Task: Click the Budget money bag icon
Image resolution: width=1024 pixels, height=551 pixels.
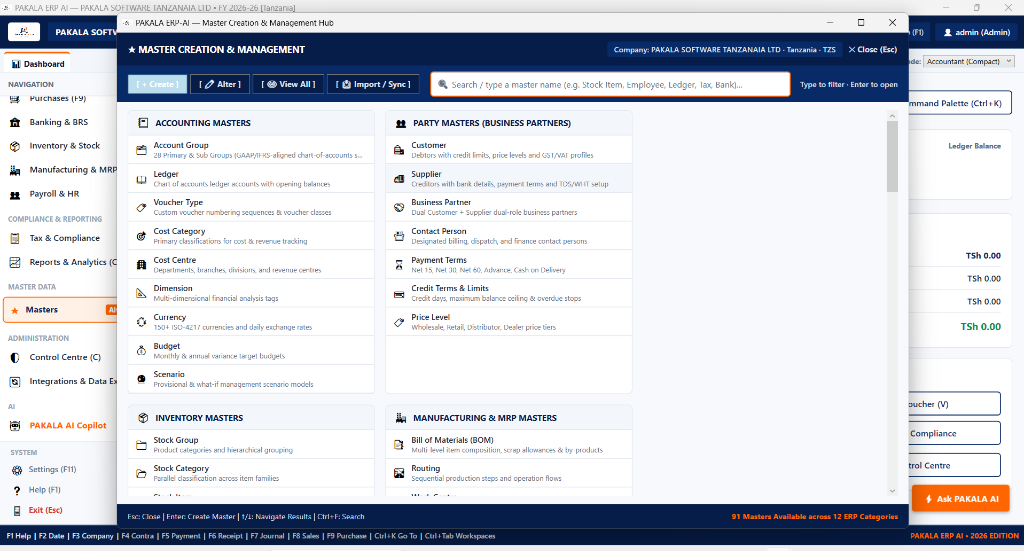Action: 141,351
